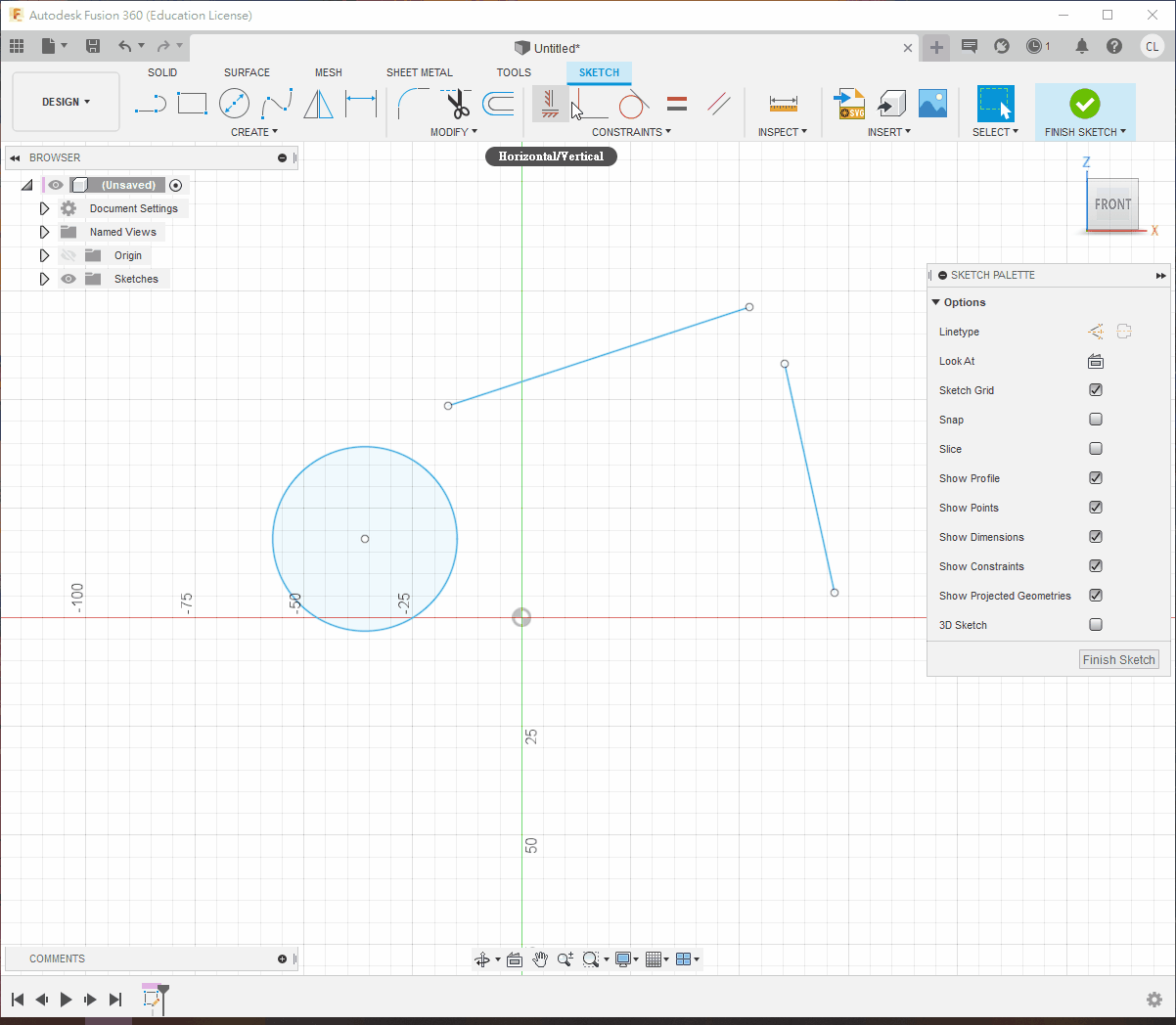Viewport: 1176px width, 1025px height.
Task: Toggle visibility of the Sketches folder
Action: (x=68, y=279)
